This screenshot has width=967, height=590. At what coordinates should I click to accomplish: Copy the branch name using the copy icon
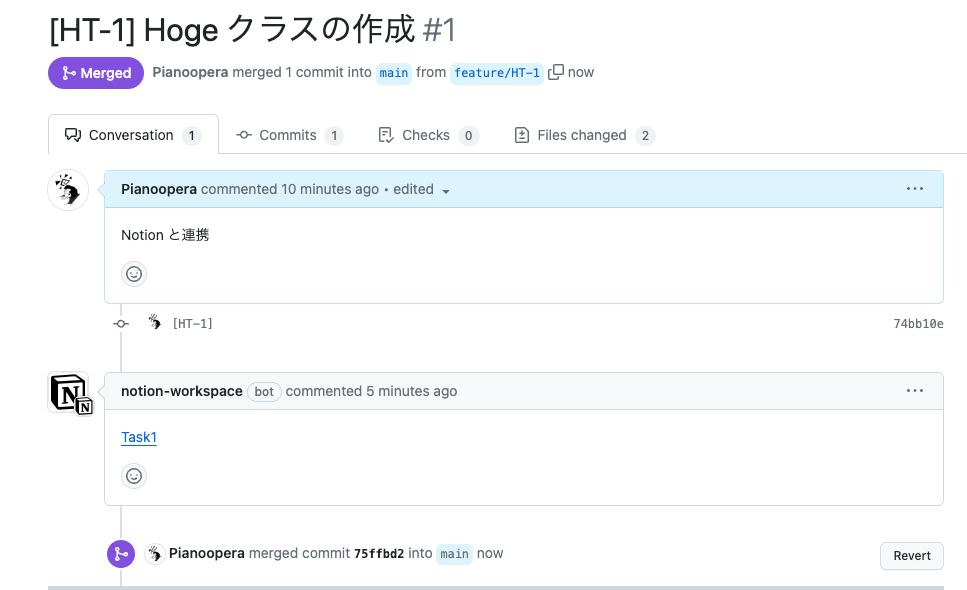[x=555, y=72]
